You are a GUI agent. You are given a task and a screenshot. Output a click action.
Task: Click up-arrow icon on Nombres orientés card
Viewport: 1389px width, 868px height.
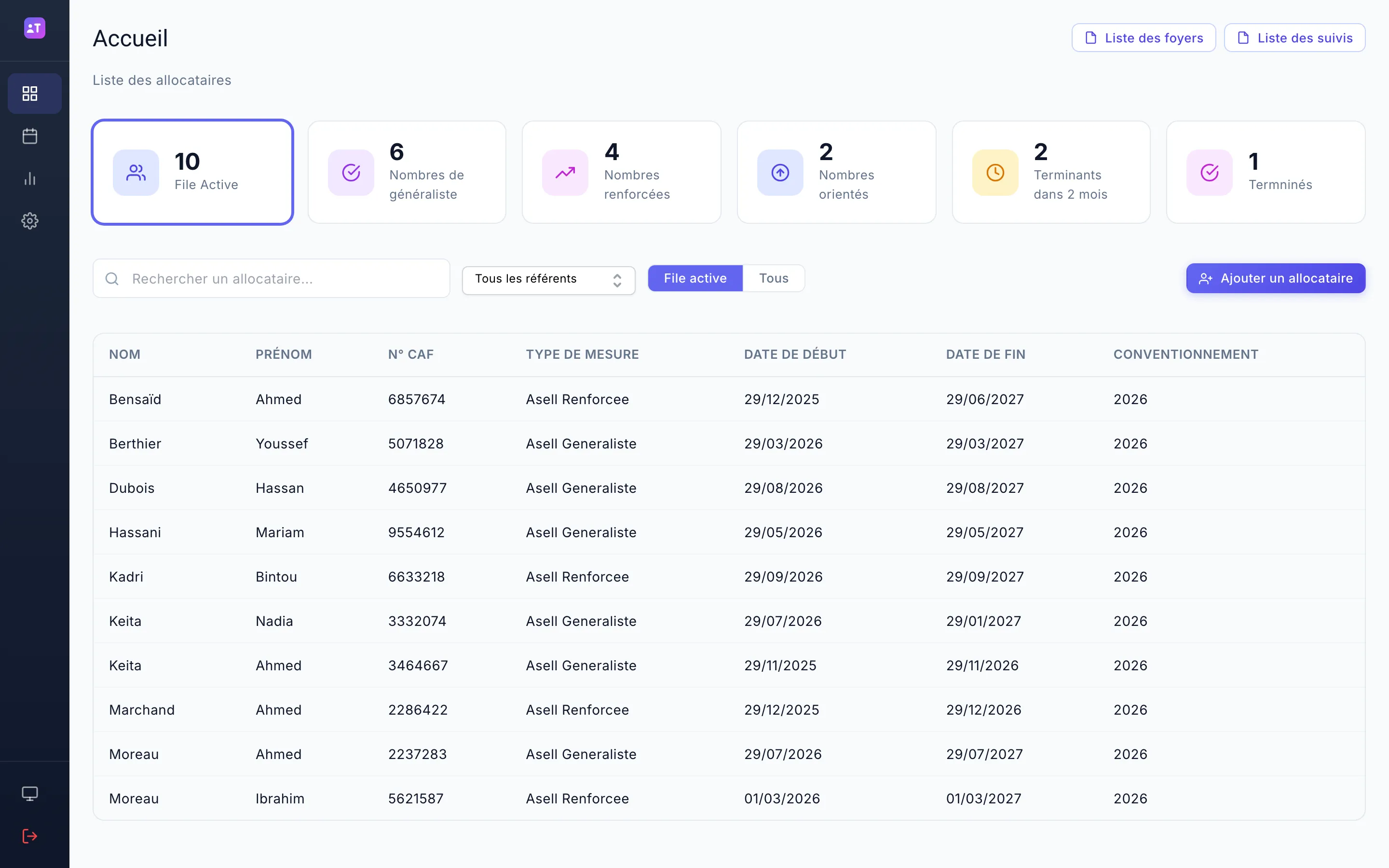tap(780, 173)
